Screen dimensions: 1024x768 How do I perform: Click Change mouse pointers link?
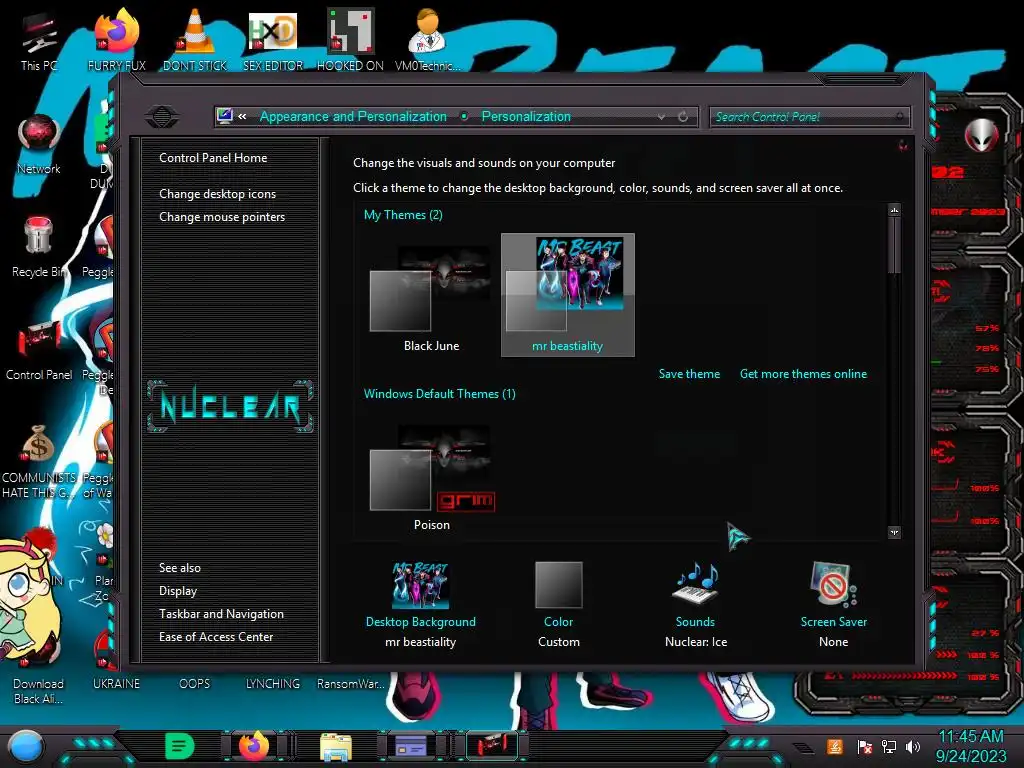click(222, 217)
